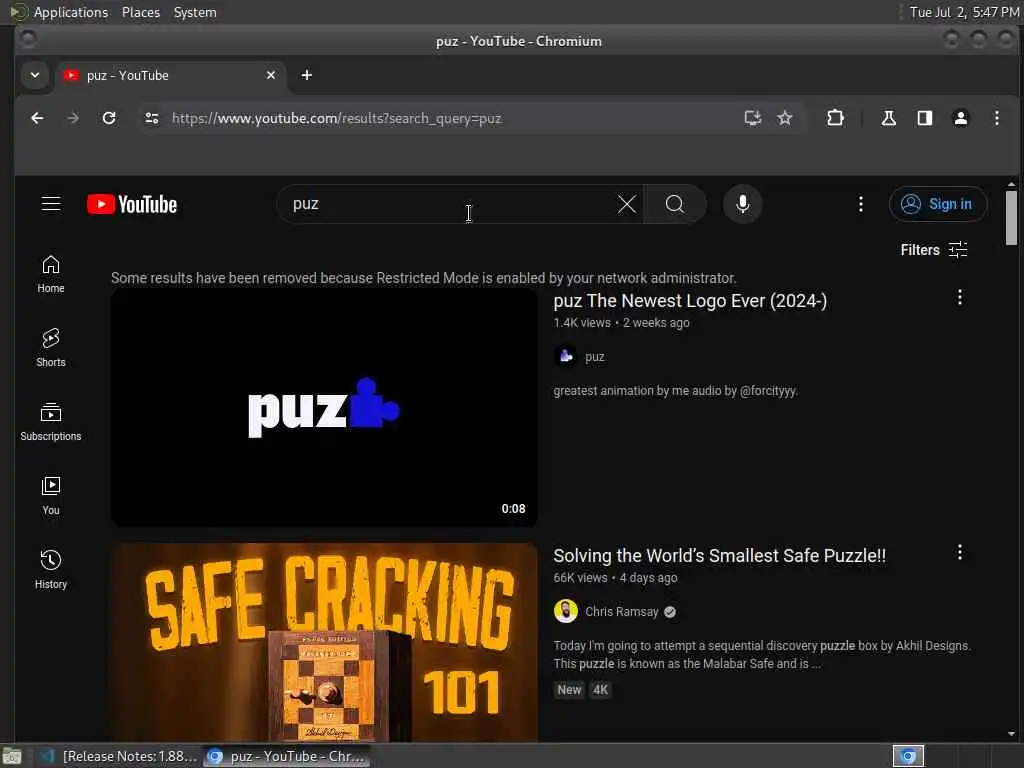The height and width of the screenshot is (768, 1024).
Task: Go forward in browser history
Action: coord(73,118)
